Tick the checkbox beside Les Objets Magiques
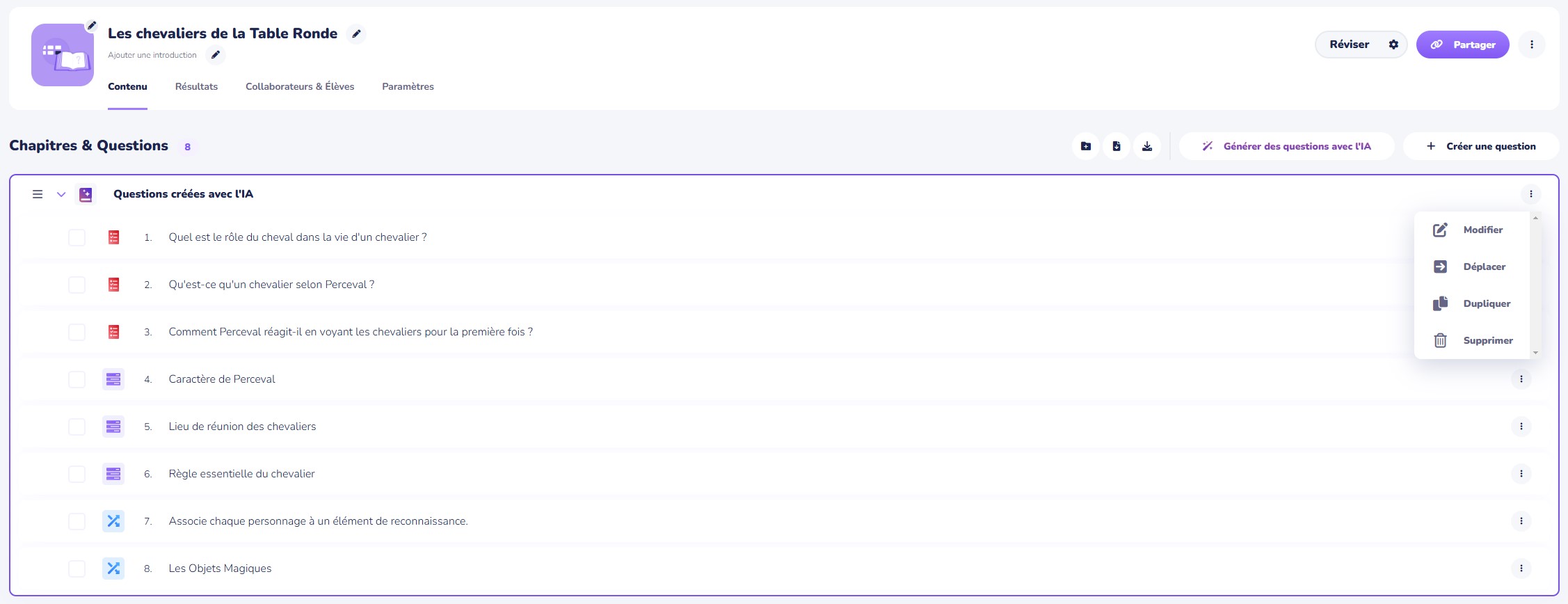Image resolution: width=1568 pixels, height=604 pixels. 77,569
